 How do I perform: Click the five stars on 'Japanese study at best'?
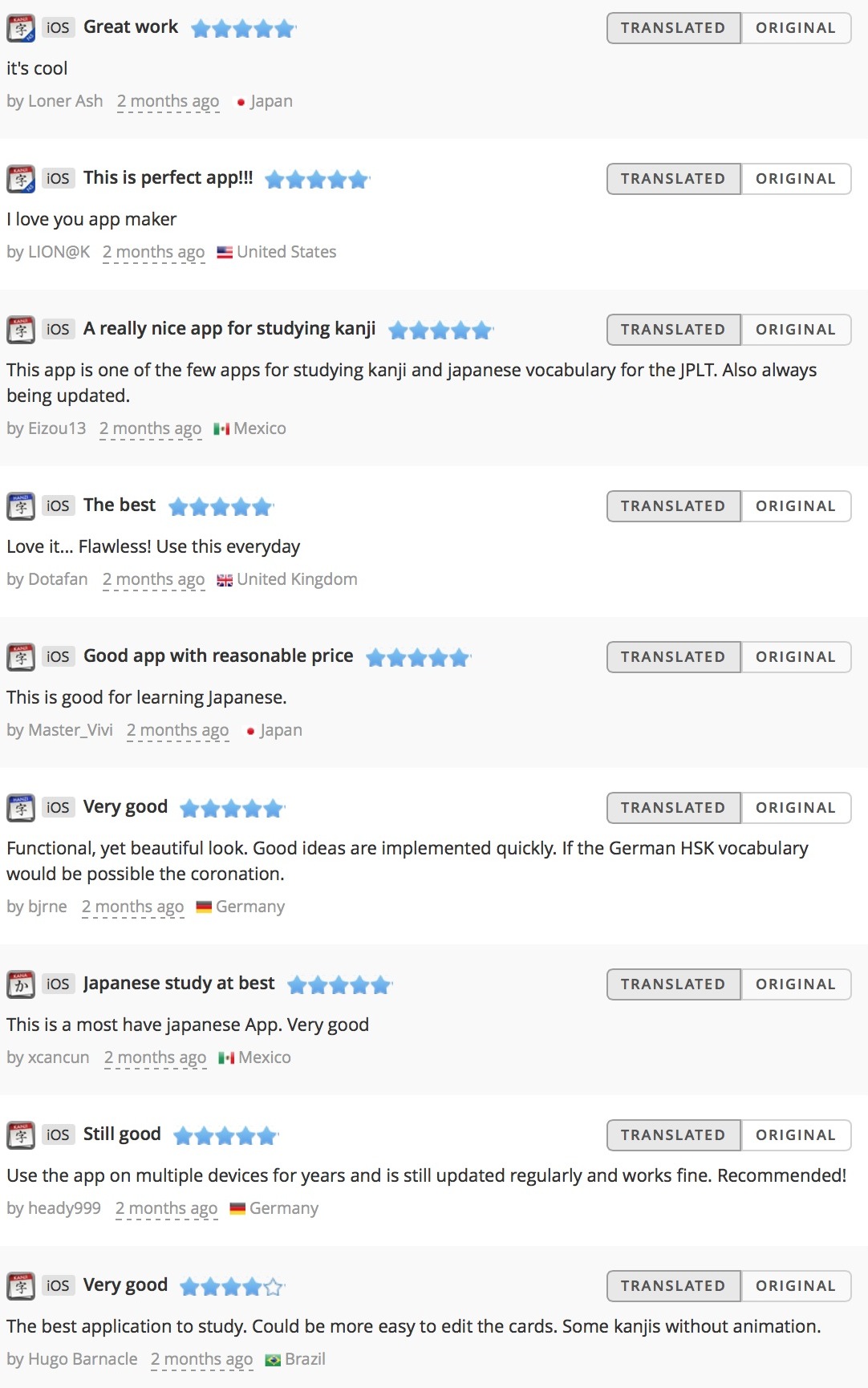pos(339,985)
